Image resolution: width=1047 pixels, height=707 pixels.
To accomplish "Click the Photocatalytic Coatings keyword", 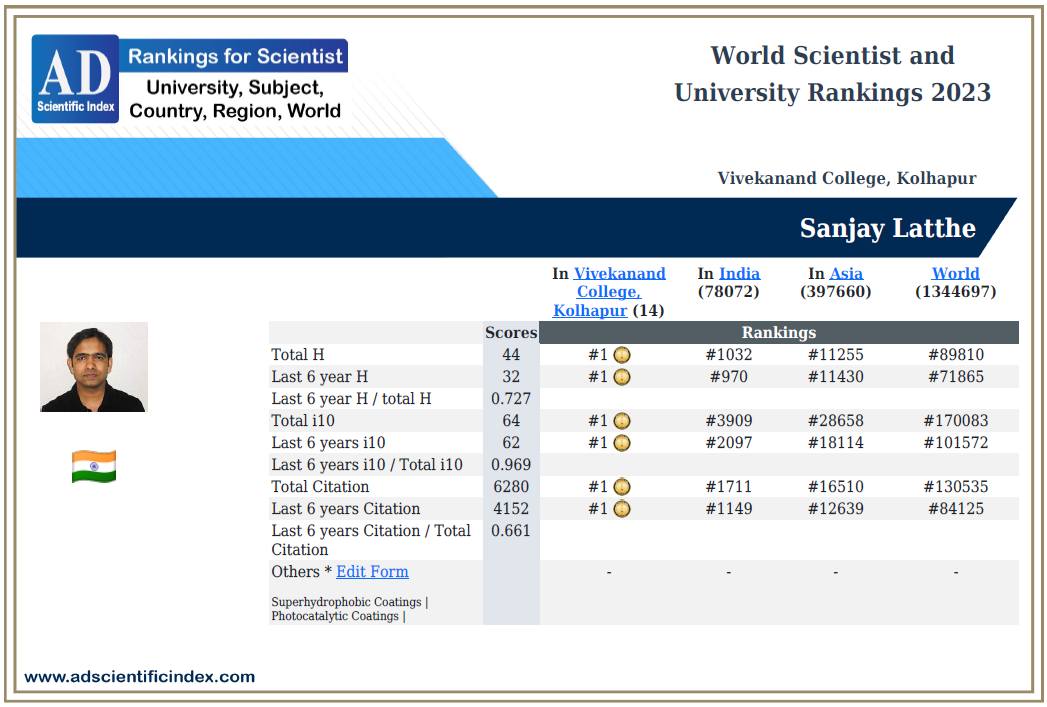I will pyautogui.click(x=335, y=616).
